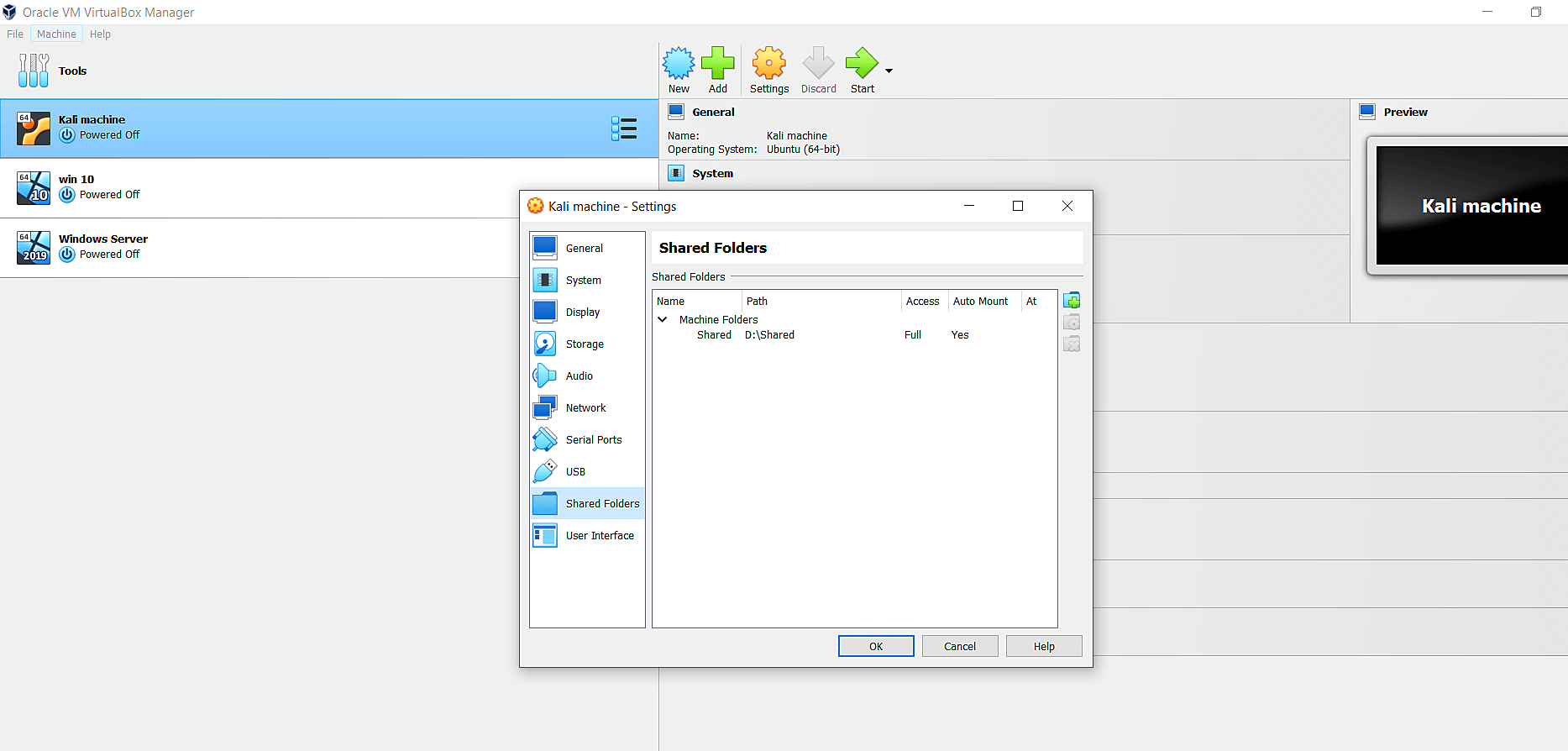Click the VirtualBox Manager title bar icon
This screenshot has height=751, width=1568.
point(9,12)
